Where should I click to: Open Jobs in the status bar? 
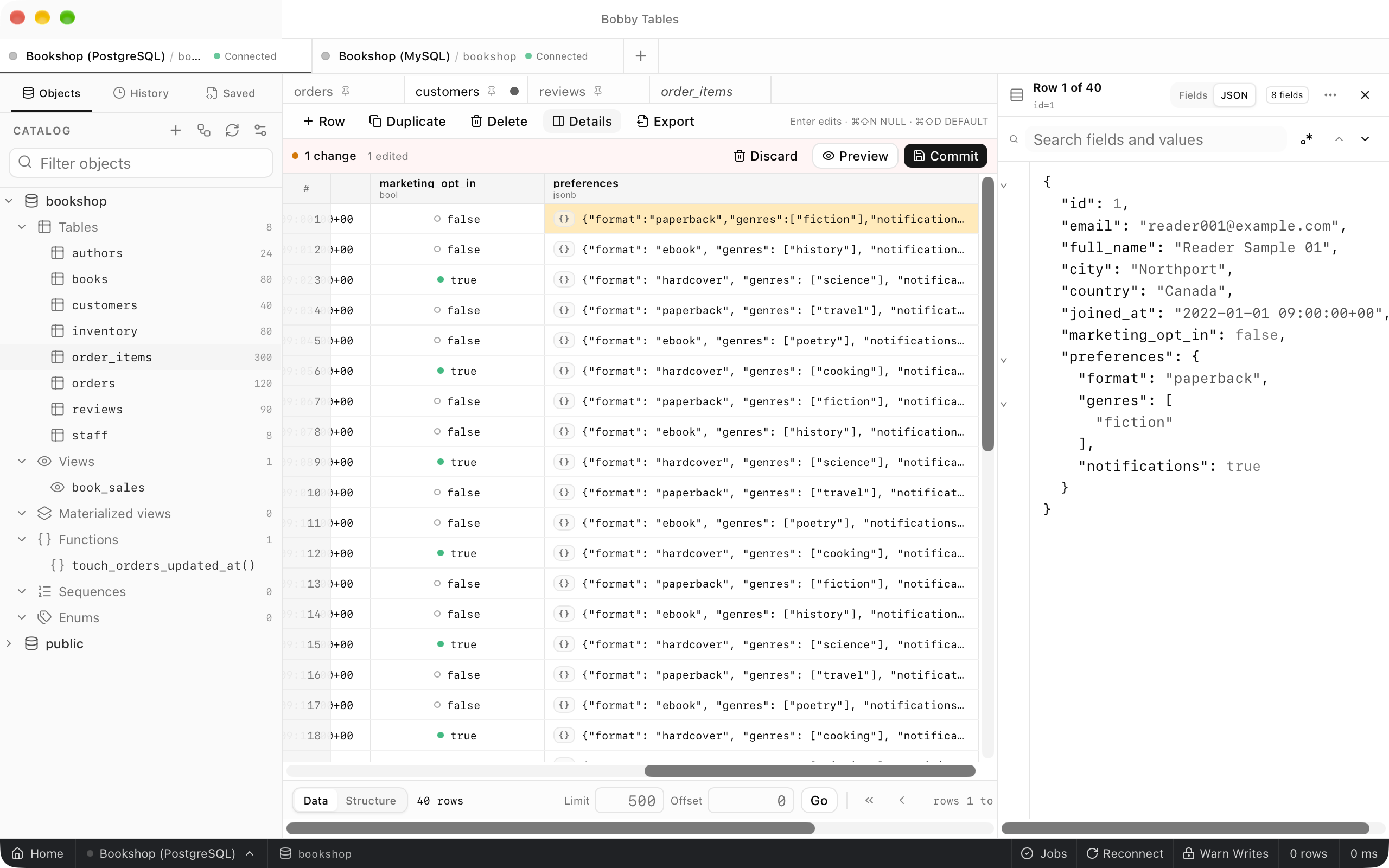1044,854
